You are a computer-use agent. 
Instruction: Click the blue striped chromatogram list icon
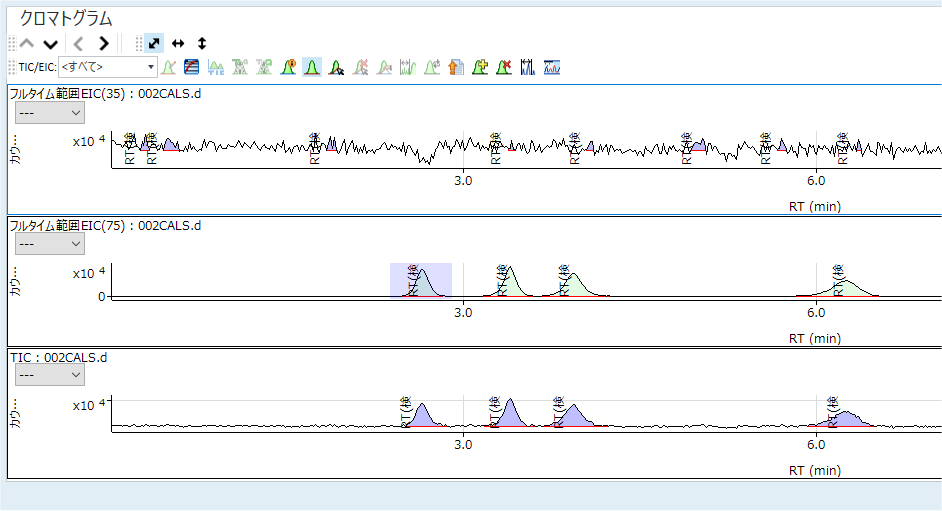pyautogui.click(x=192, y=67)
